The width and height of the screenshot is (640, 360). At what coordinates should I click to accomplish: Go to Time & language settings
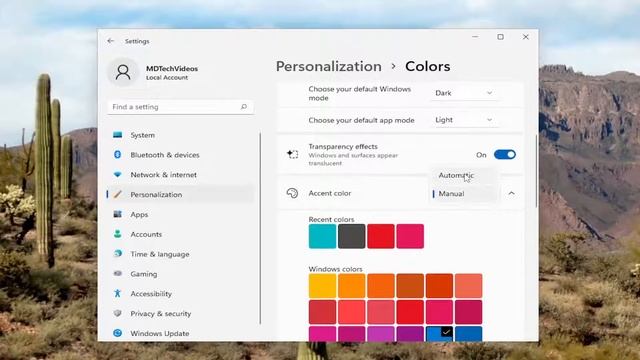click(x=180, y=254)
